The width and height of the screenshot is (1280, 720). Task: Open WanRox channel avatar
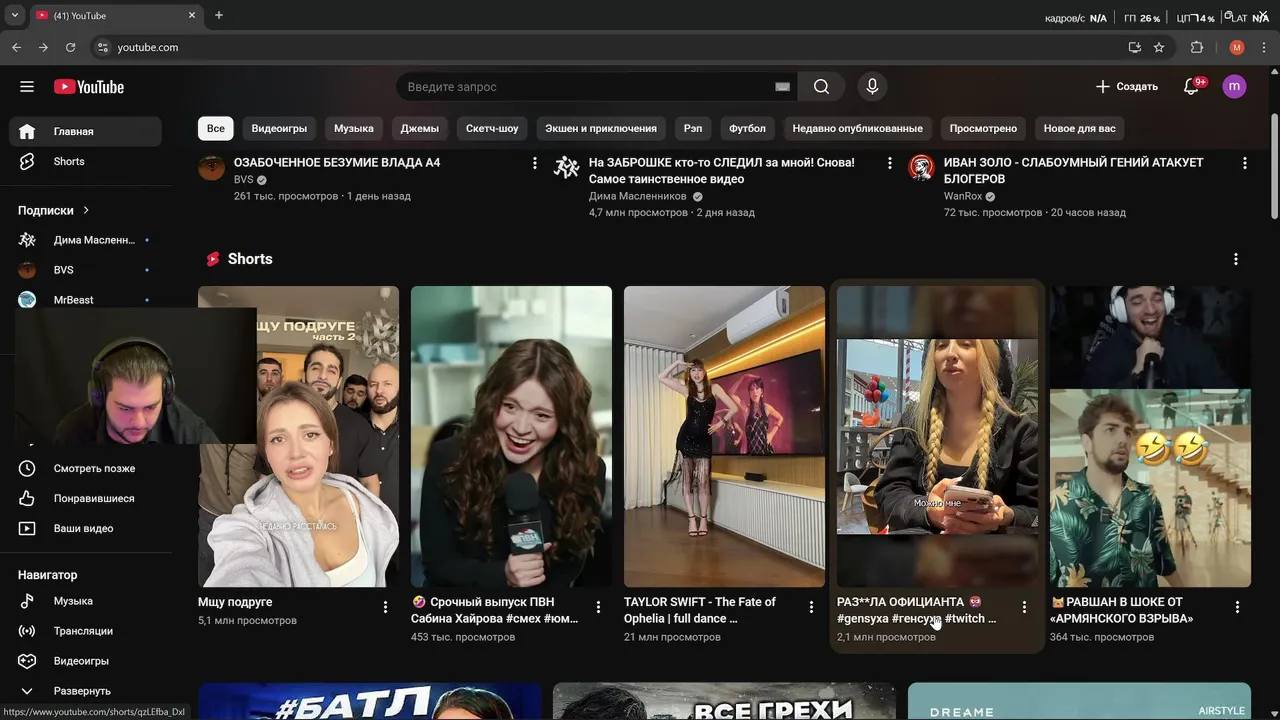[x=921, y=167]
